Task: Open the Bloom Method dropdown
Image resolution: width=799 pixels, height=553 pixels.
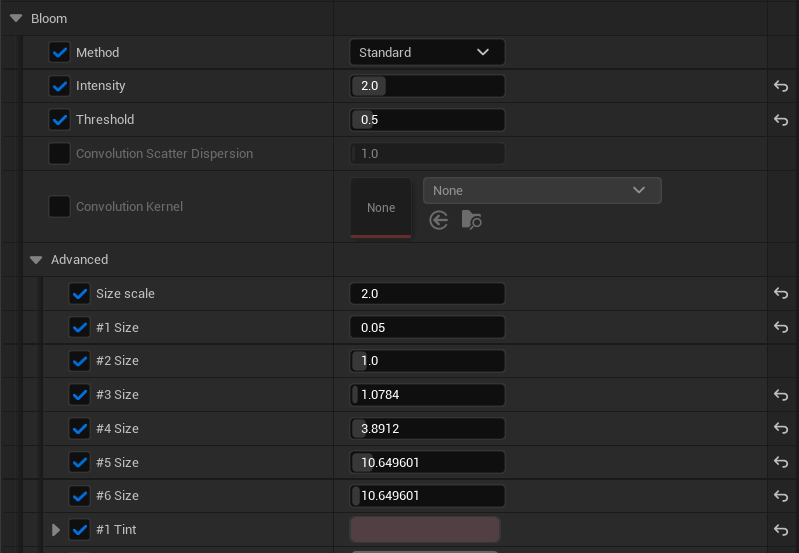Action: tap(427, 52)
